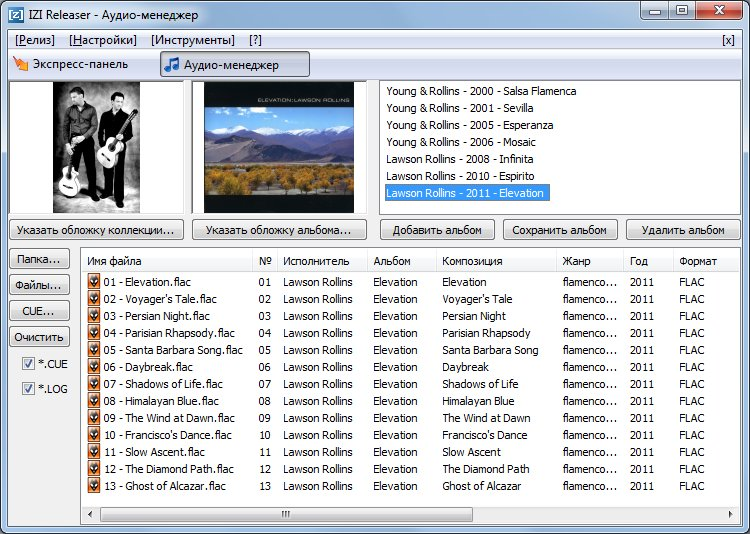The width and height of the screenshot is (750, 534).
Task: Select Lawson Rollins - 2008 - Infinita
Action: 459,159
